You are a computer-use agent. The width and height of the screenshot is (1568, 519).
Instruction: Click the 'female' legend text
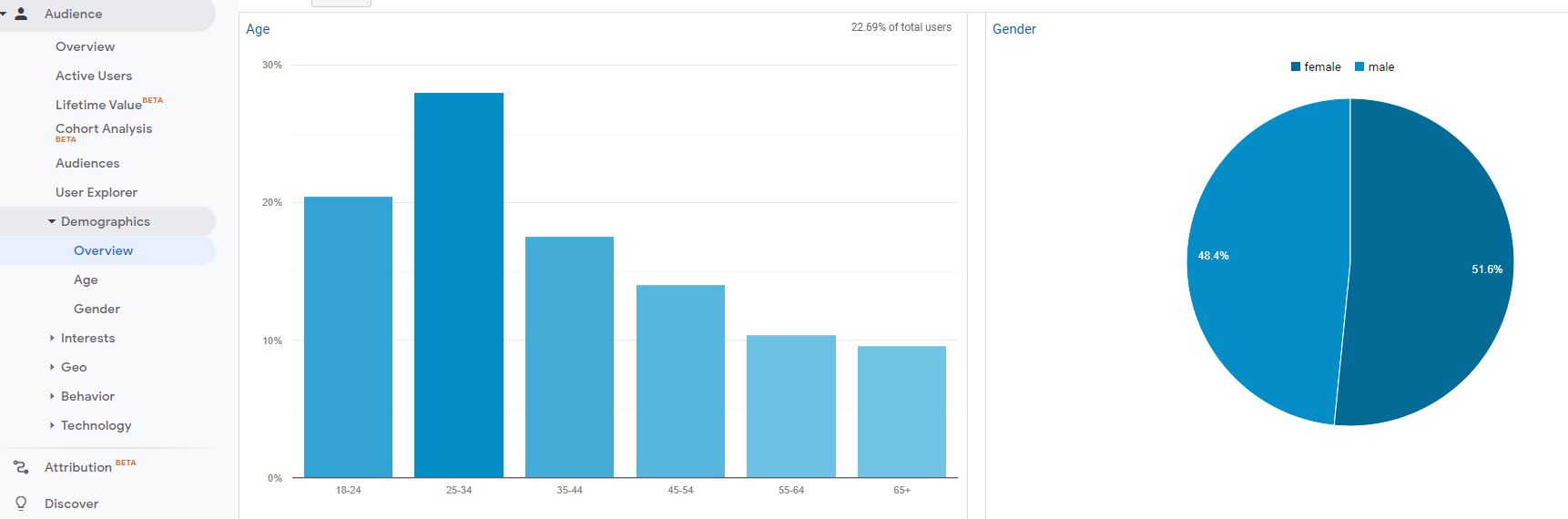tap(1322, 66)
